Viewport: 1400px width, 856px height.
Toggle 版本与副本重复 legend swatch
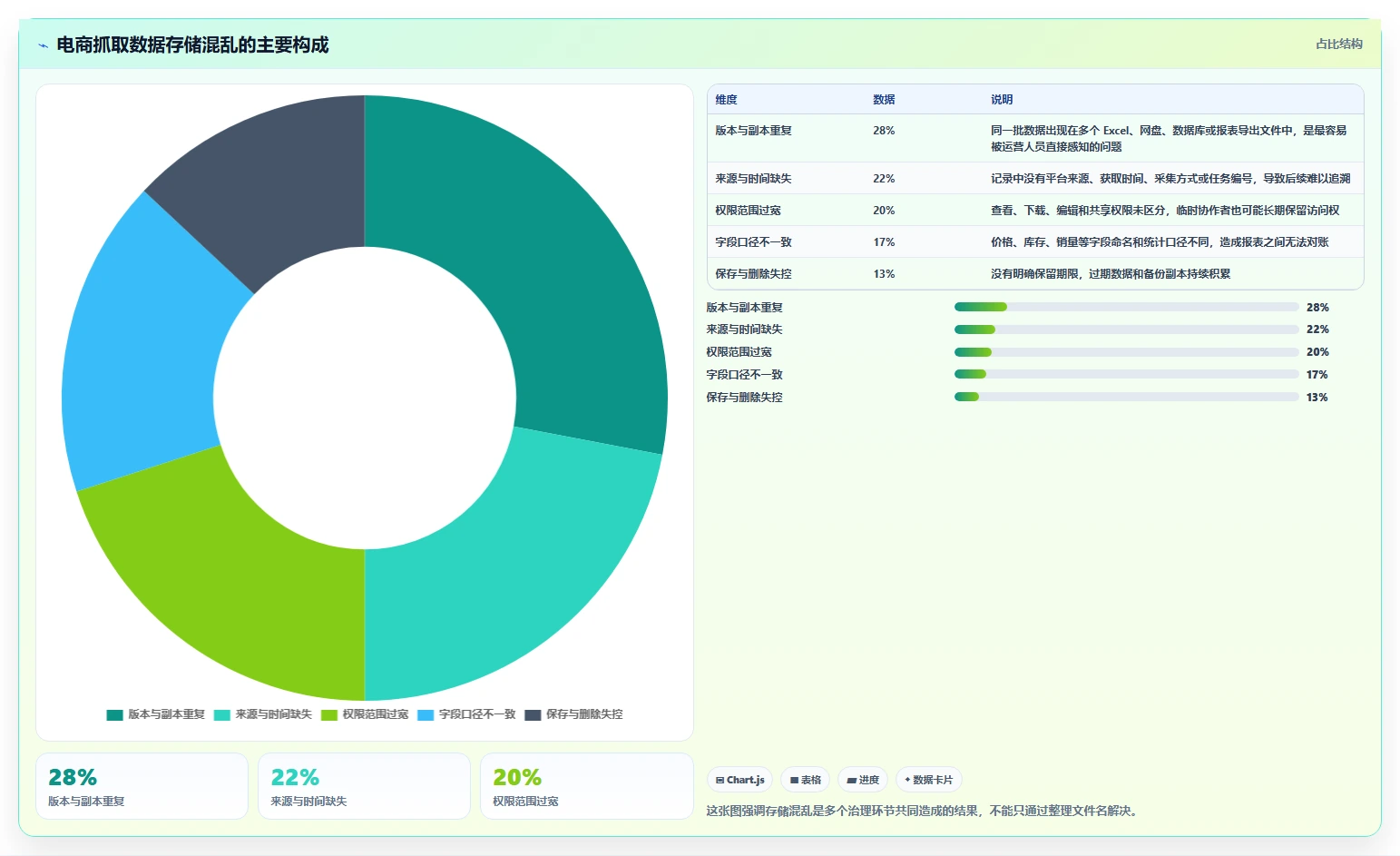point(114,715)
